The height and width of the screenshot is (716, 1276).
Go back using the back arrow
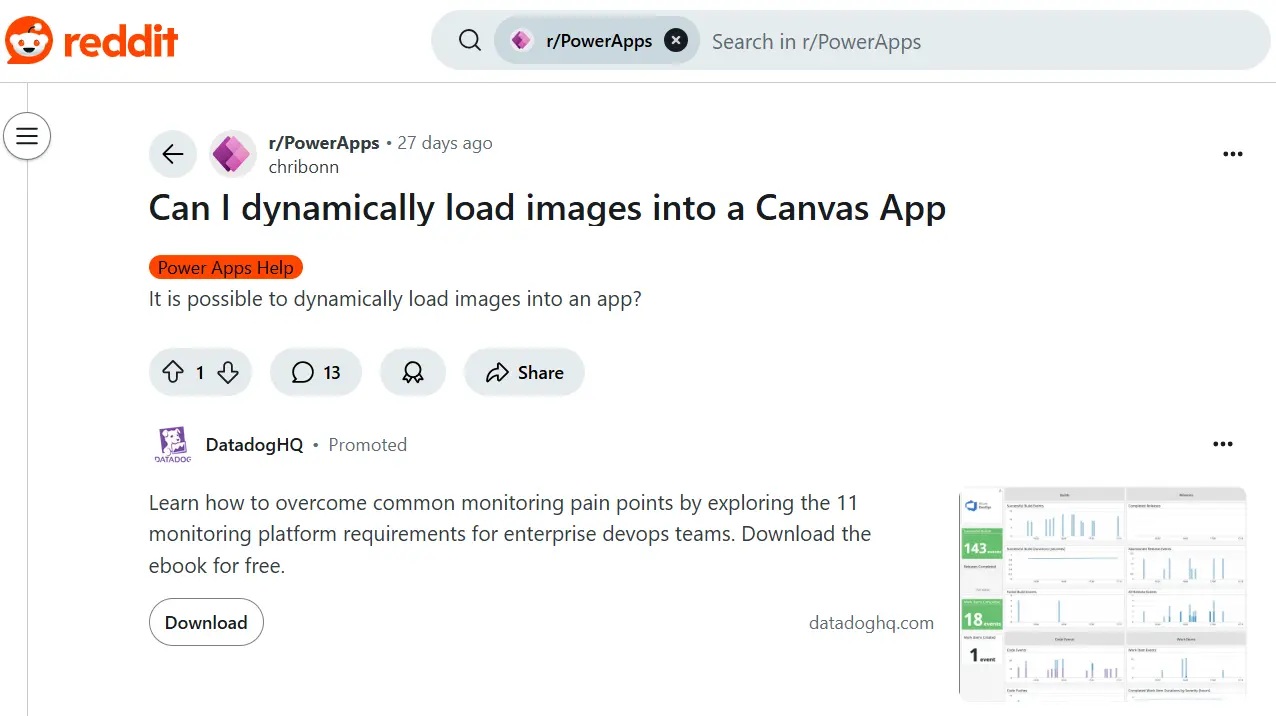tap(172, 154)
